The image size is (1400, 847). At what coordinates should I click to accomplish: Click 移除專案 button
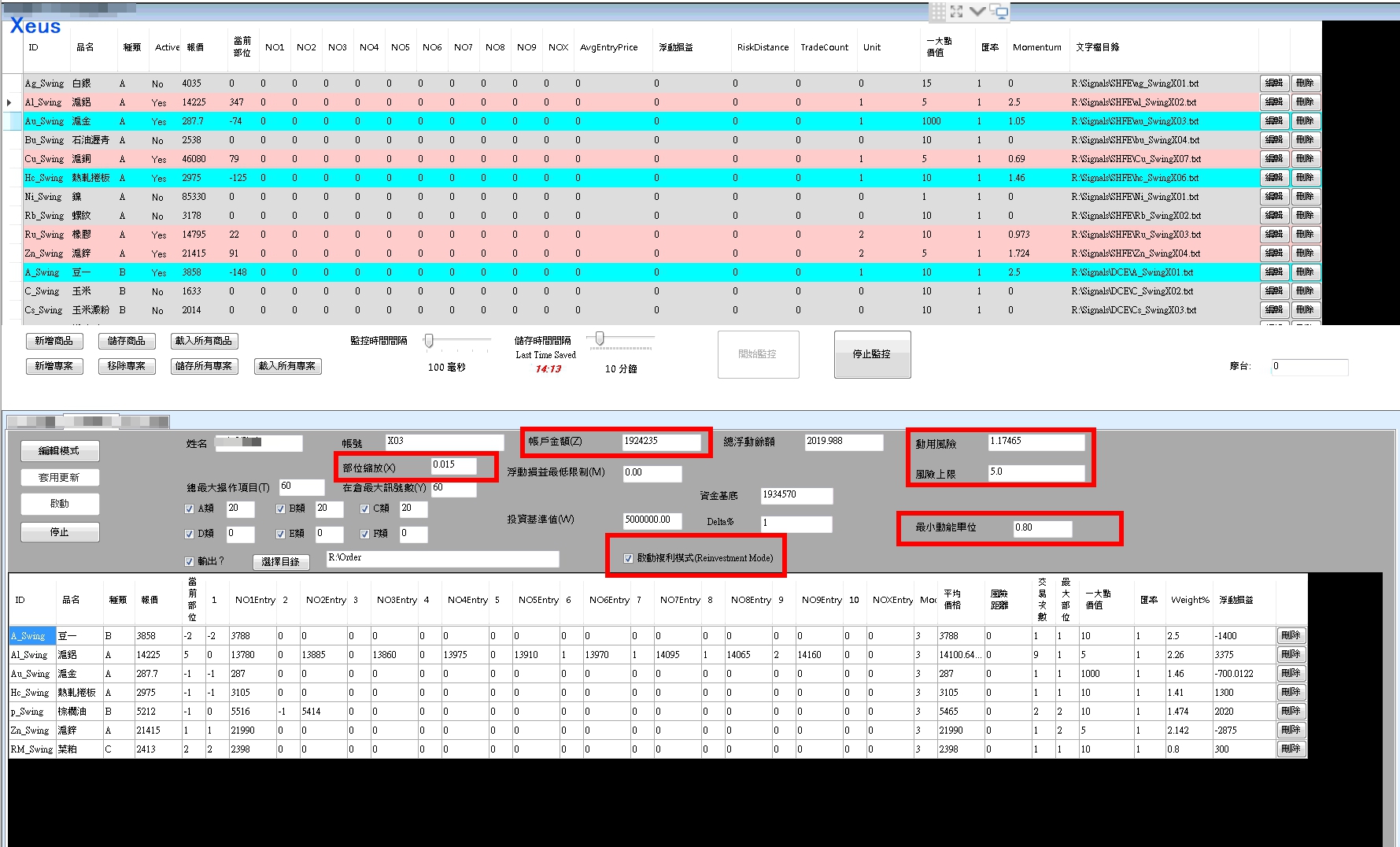click(127, 366)
